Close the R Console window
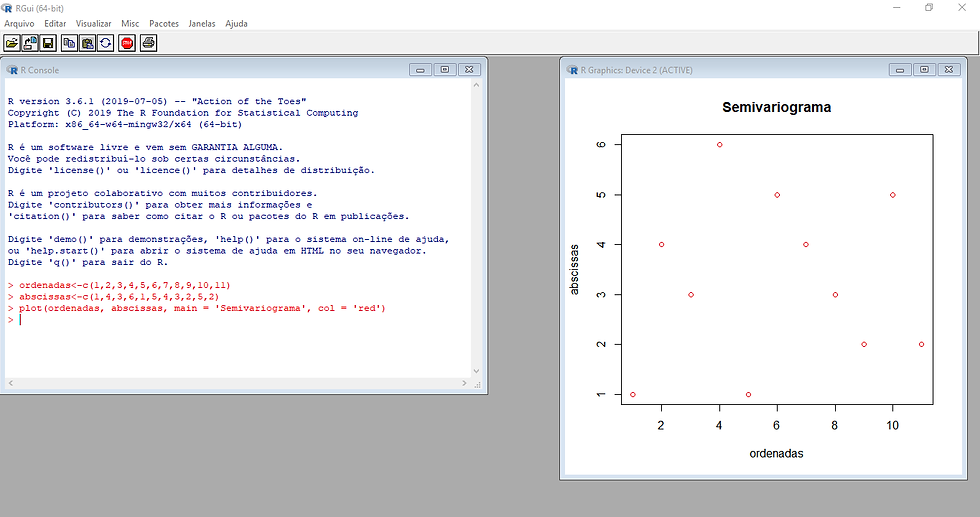The height and width of the screenshot is (517, 980). (469, 69)
